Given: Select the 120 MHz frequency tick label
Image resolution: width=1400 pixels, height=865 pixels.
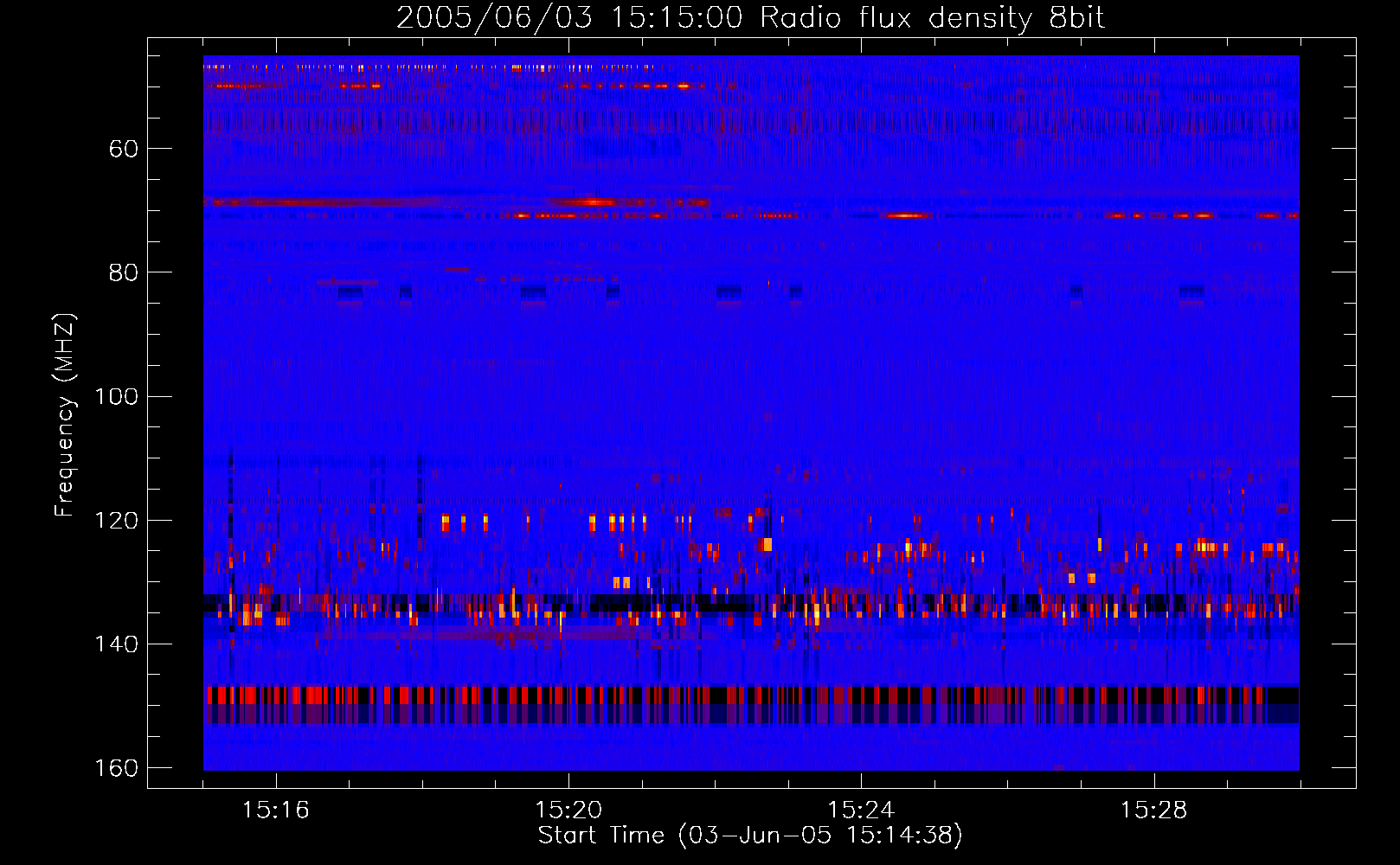Looking at the screenshot, I should click(x=117, y=521).
